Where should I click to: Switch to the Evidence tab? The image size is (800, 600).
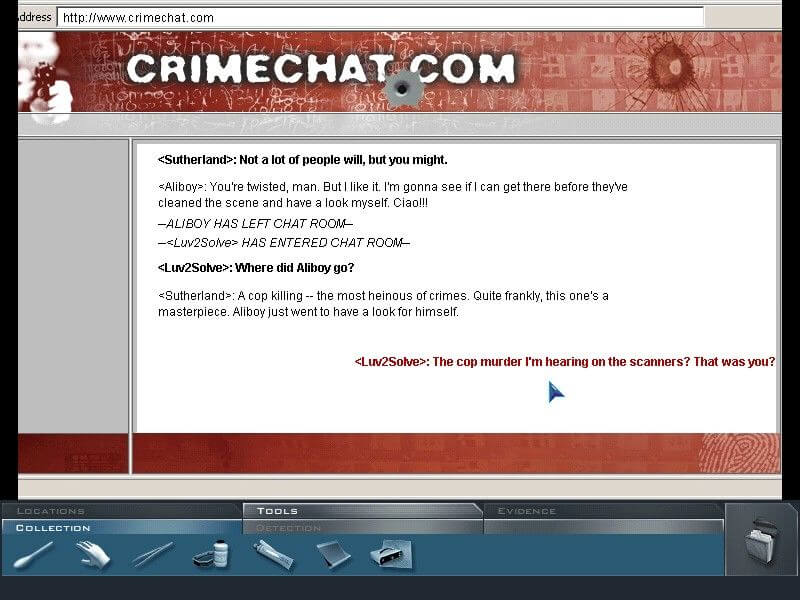point(527,511)
